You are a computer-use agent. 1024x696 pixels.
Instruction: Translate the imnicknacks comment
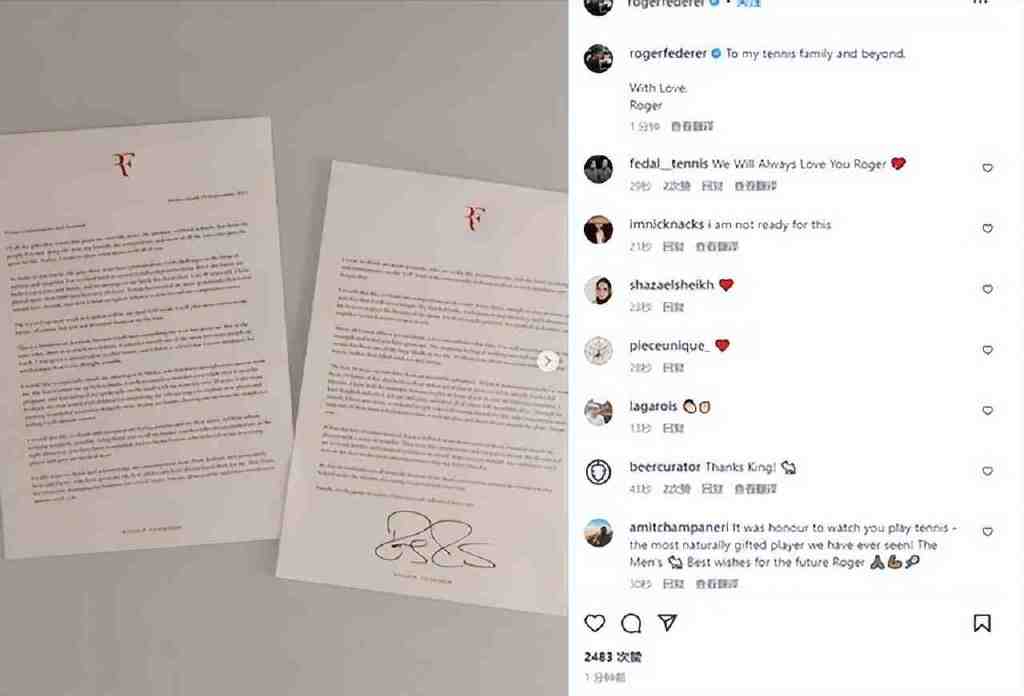click(716, 247)
